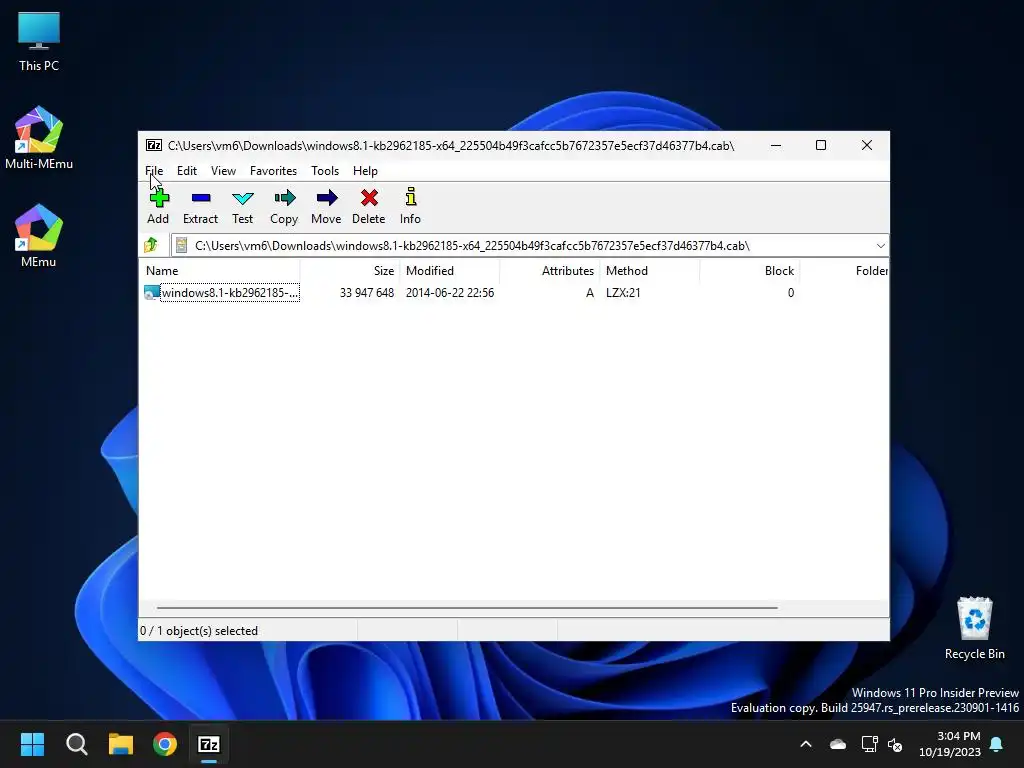Open This PC desktop icon

39,41
